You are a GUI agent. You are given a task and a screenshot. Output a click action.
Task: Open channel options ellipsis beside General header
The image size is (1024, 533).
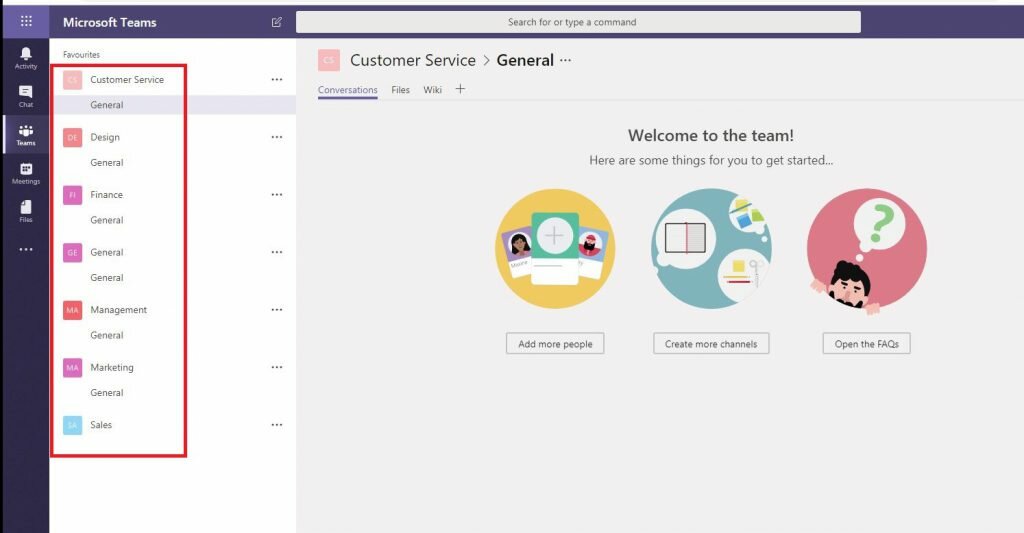[x=566, y=60]
